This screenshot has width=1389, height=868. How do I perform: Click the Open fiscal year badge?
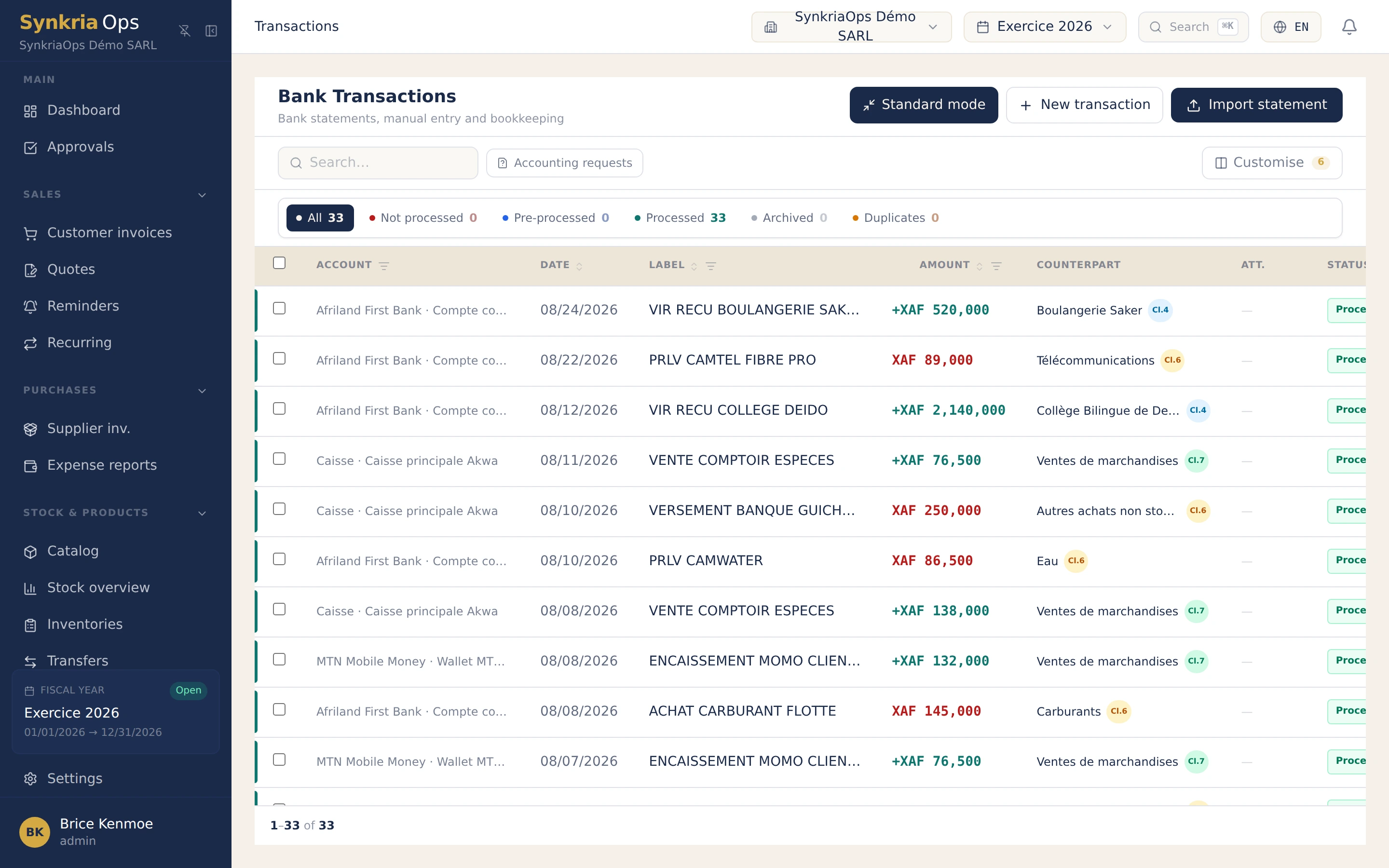(188, 690)
